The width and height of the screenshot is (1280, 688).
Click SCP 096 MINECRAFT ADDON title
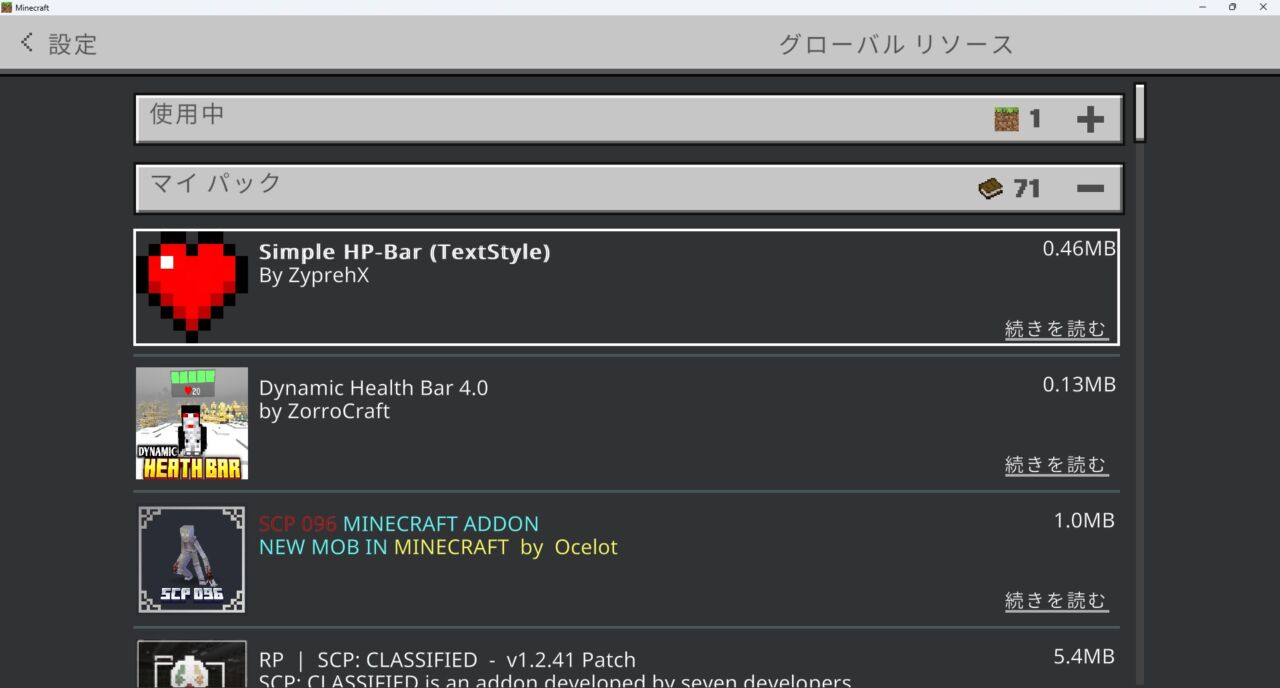[399, 524]
